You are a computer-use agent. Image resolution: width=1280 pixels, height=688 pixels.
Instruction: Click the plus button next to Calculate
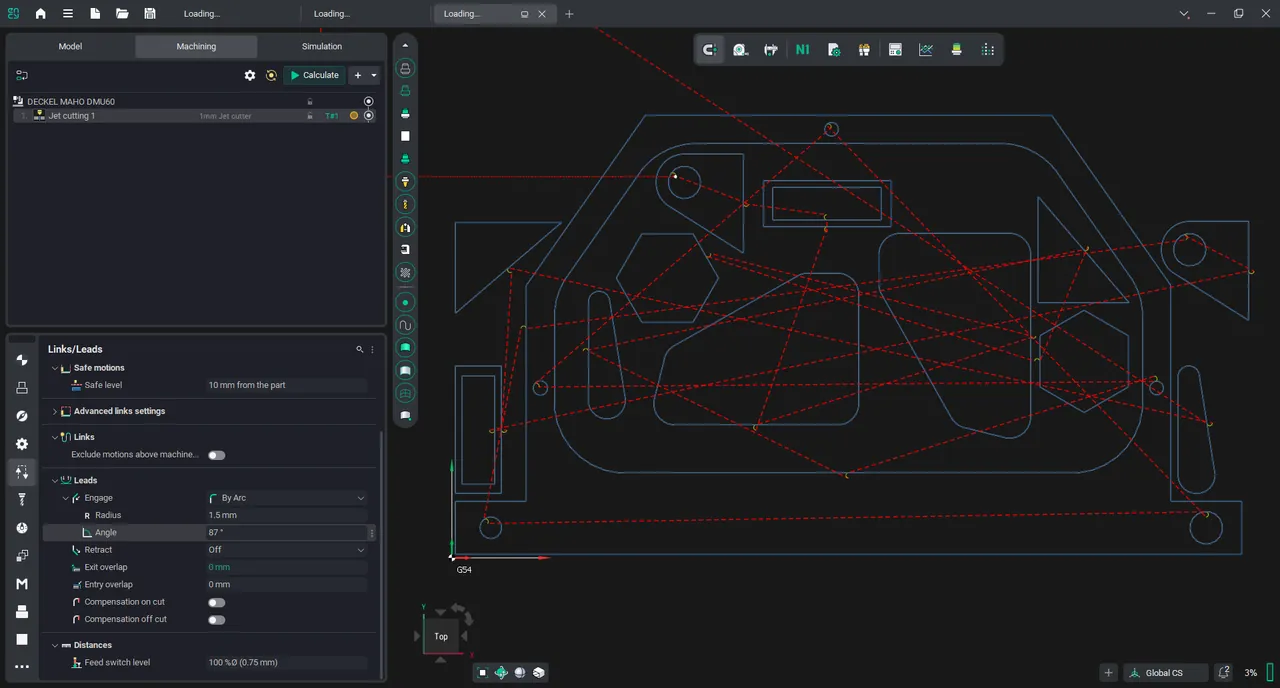(x=358, y=75)
